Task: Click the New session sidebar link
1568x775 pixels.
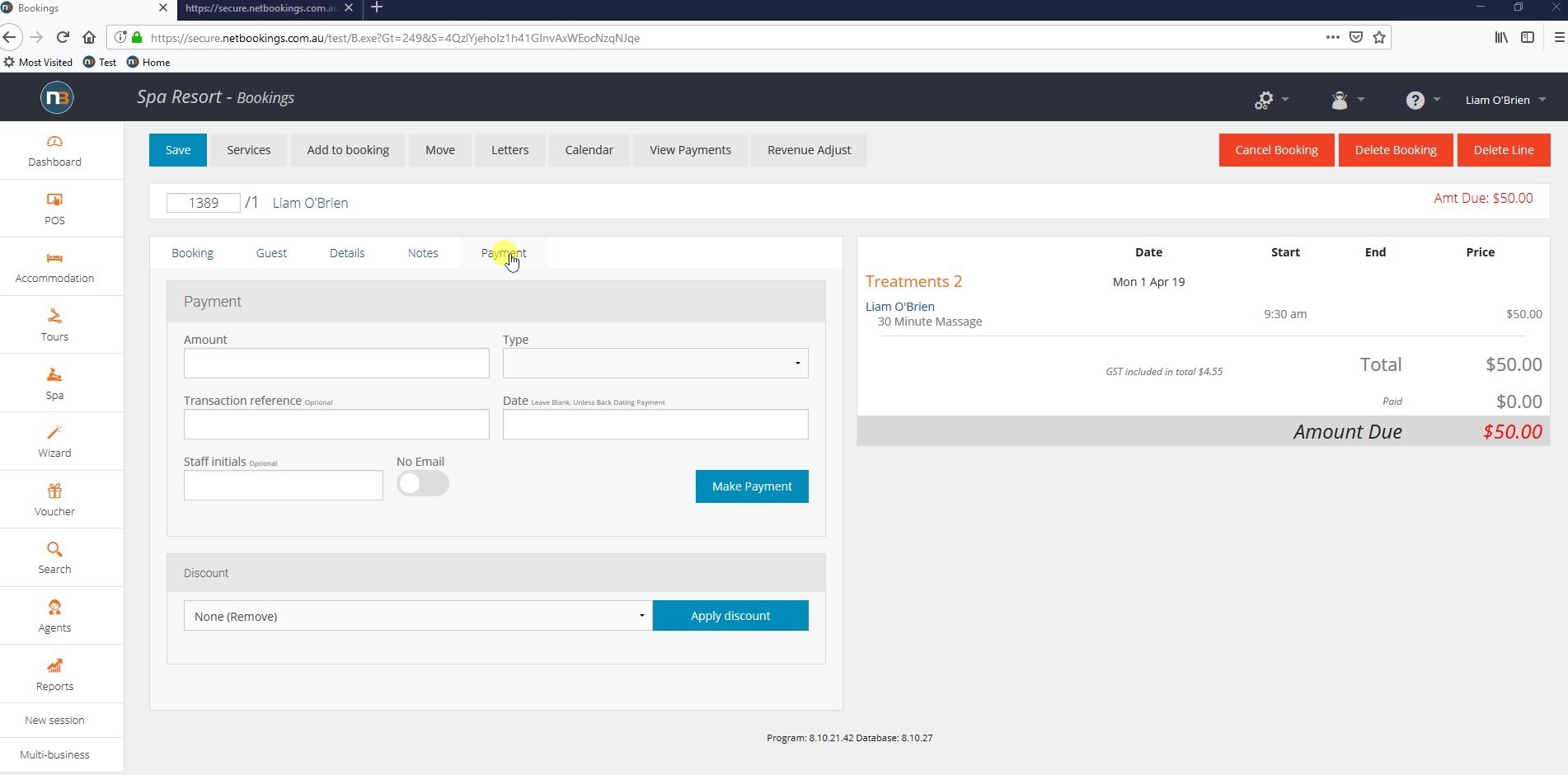Action: click(x=54, y=720)
